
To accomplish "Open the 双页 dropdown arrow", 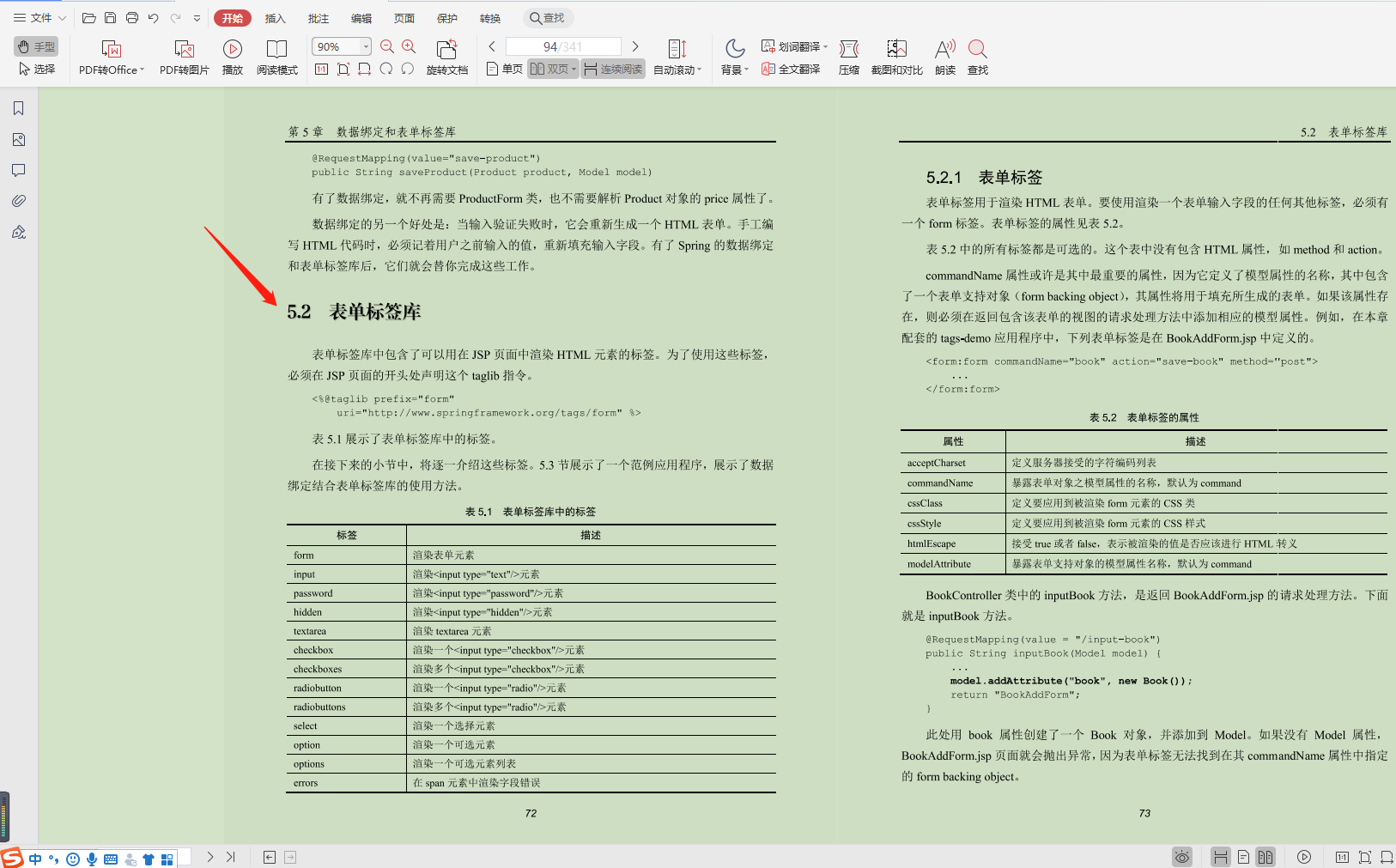I will 574,70.
